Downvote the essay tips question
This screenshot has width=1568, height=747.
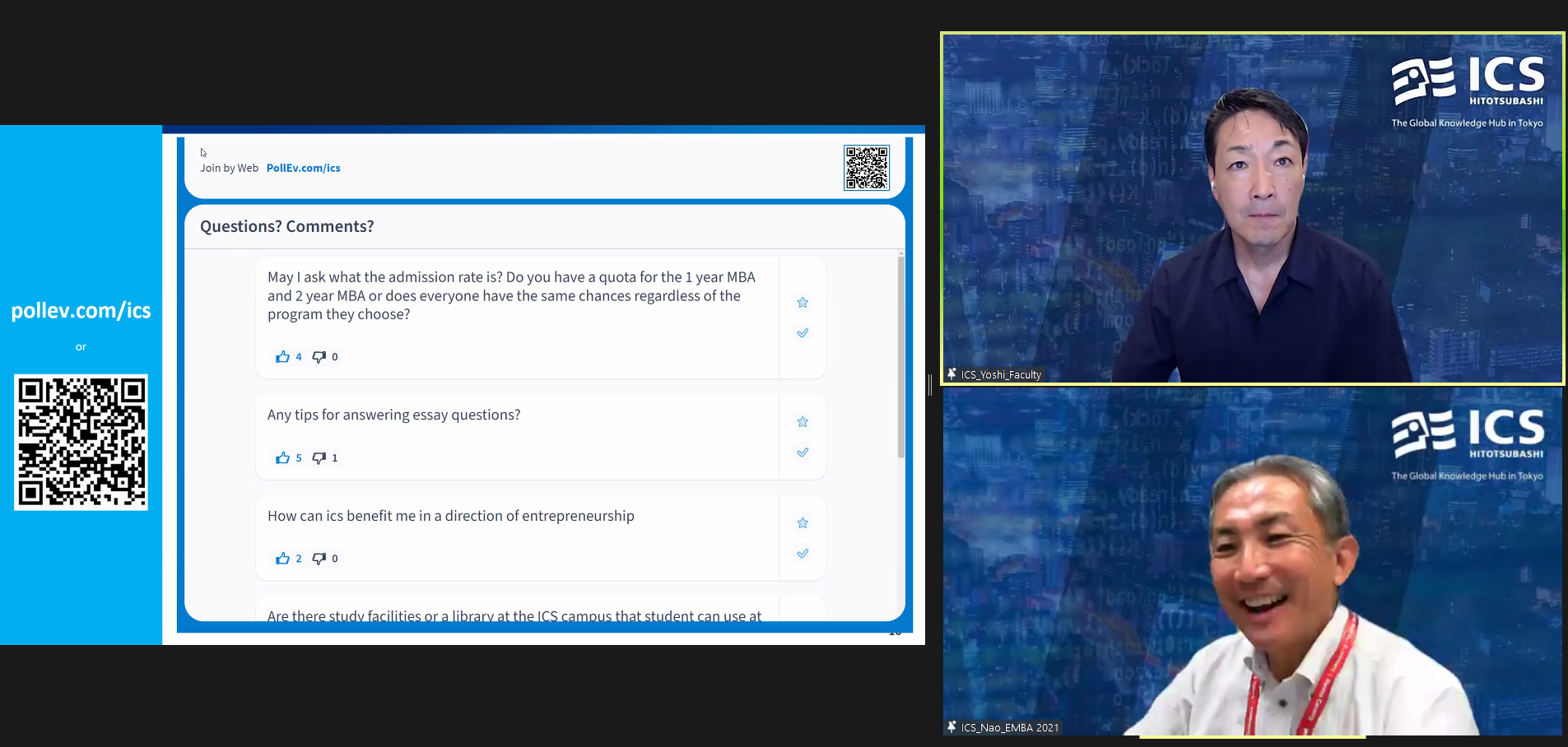(x=319, y=458)
